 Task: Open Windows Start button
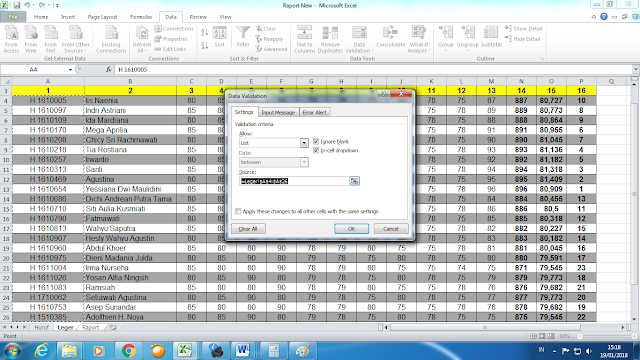12,351
